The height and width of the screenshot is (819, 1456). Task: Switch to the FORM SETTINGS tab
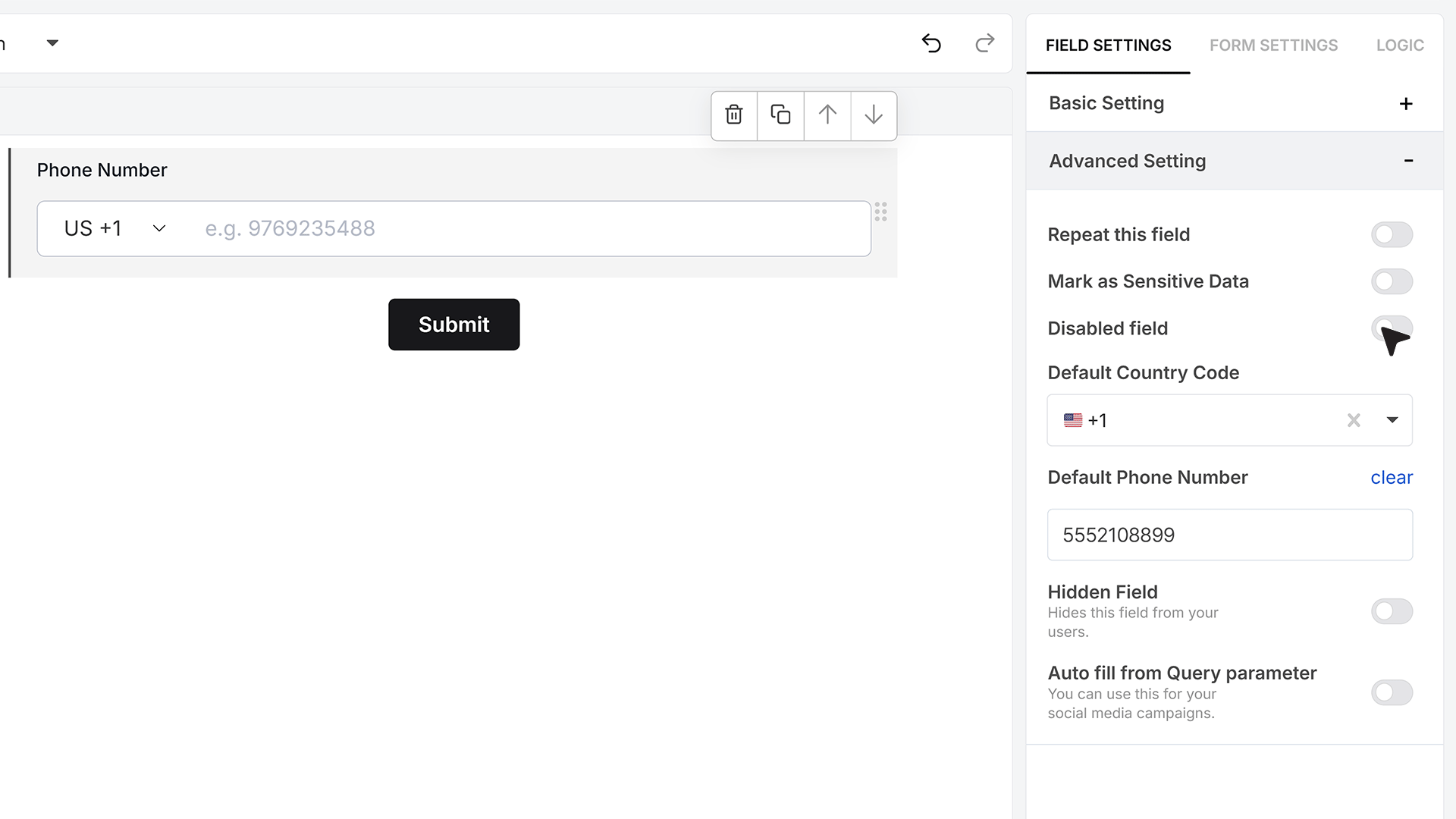pos(1273,45)
